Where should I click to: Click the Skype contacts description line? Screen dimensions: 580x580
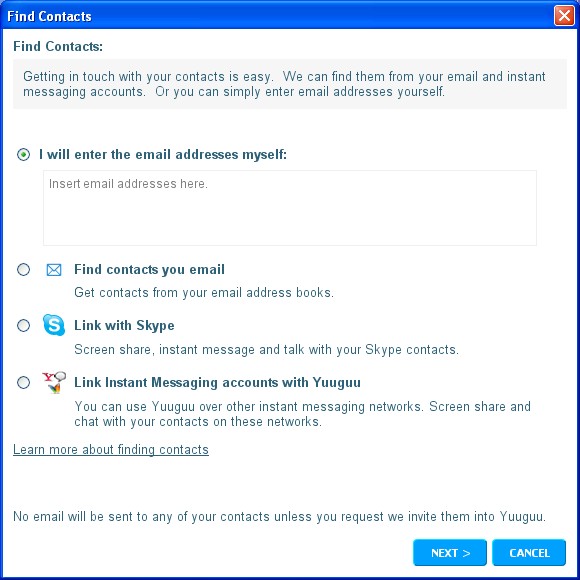click(266, 350)
